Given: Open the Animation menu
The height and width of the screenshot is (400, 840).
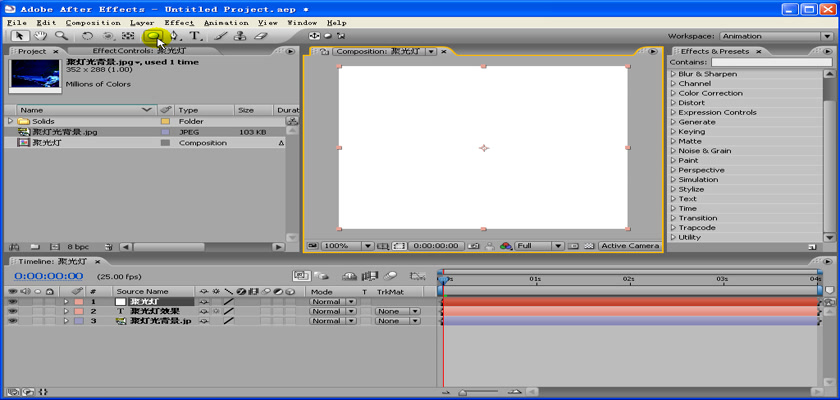Looking at the screenshot, I should coord(226,22).
